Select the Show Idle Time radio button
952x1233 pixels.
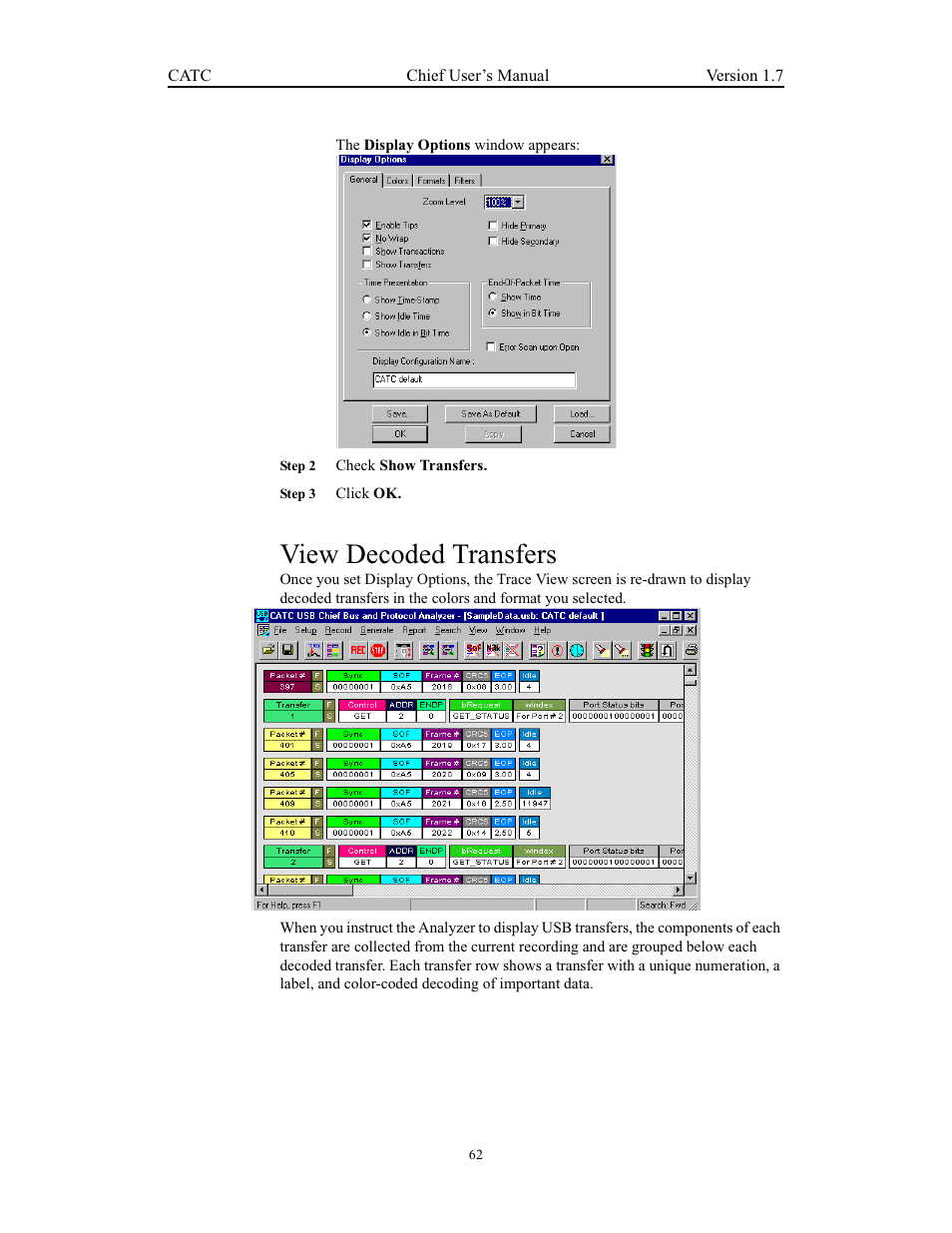366,315
